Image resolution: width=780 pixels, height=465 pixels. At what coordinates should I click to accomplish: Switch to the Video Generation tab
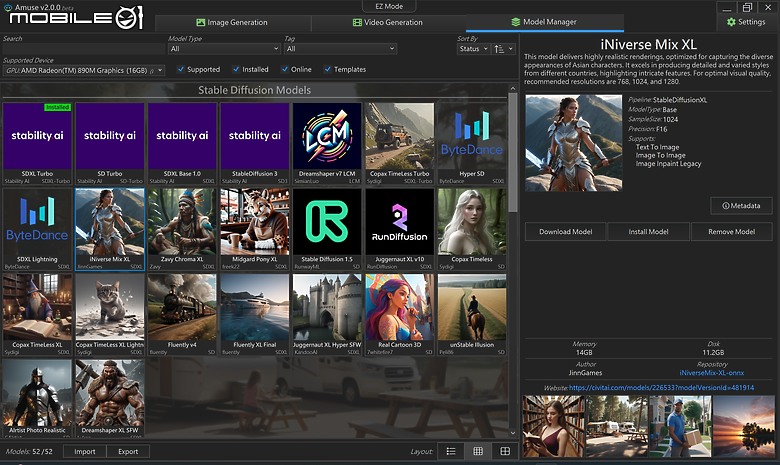click(x=388, y=22)
